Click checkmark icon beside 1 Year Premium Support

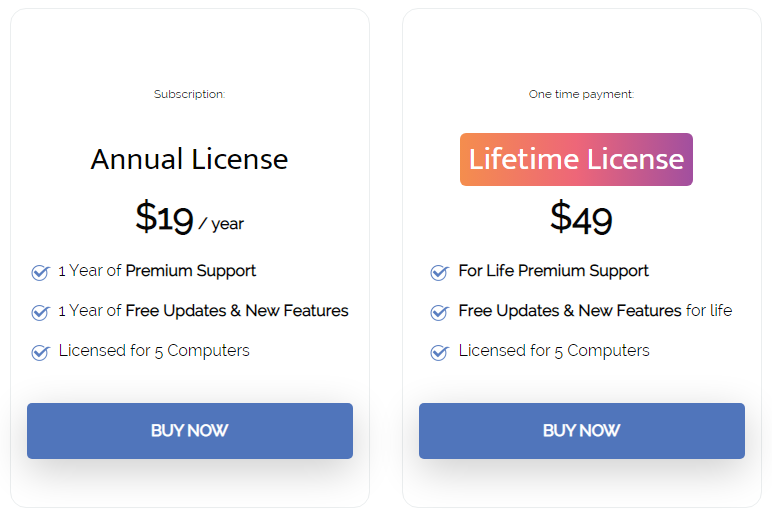pos(40,272)
